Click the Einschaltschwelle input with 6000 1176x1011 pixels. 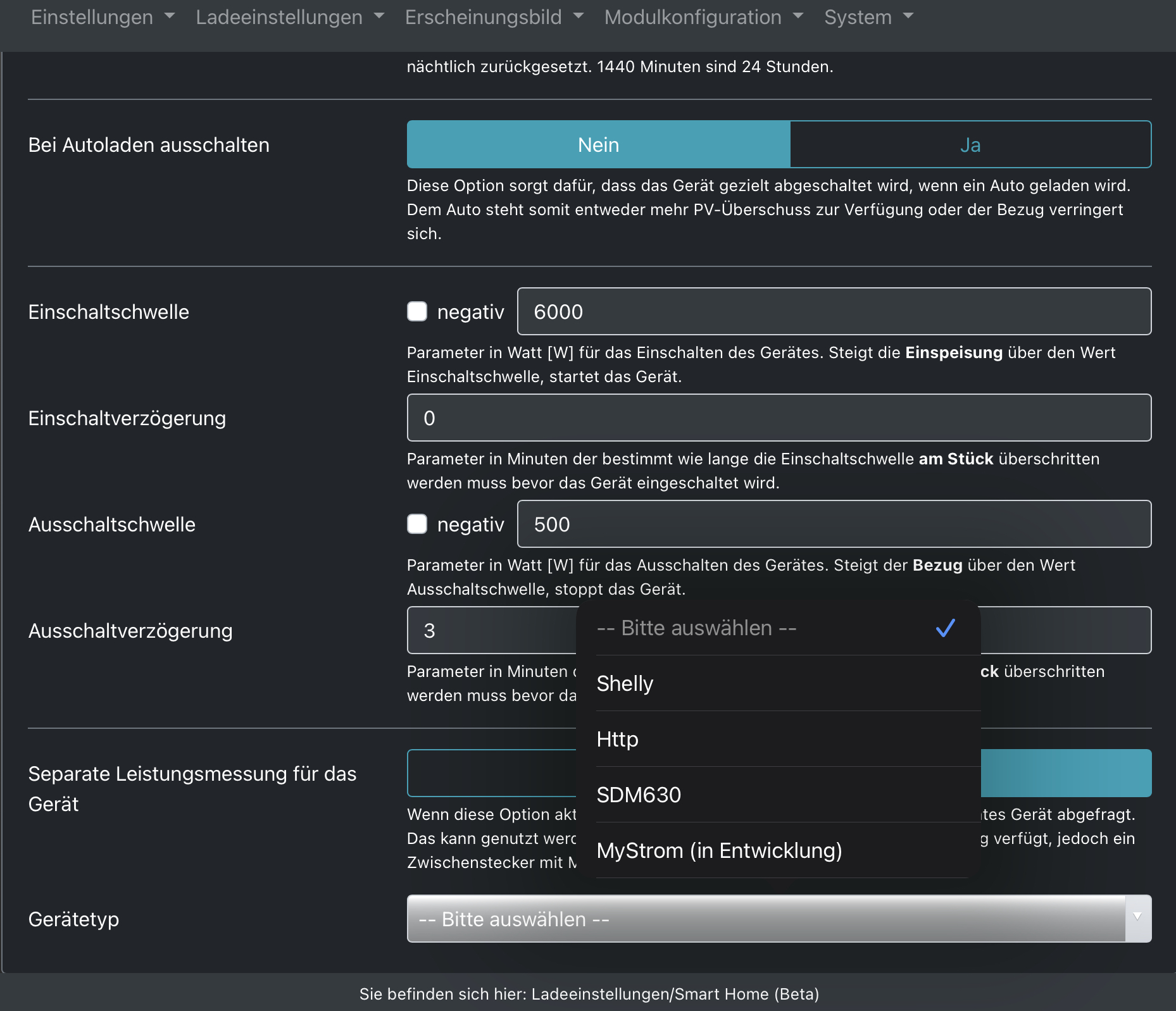click(x=834, y=311)
